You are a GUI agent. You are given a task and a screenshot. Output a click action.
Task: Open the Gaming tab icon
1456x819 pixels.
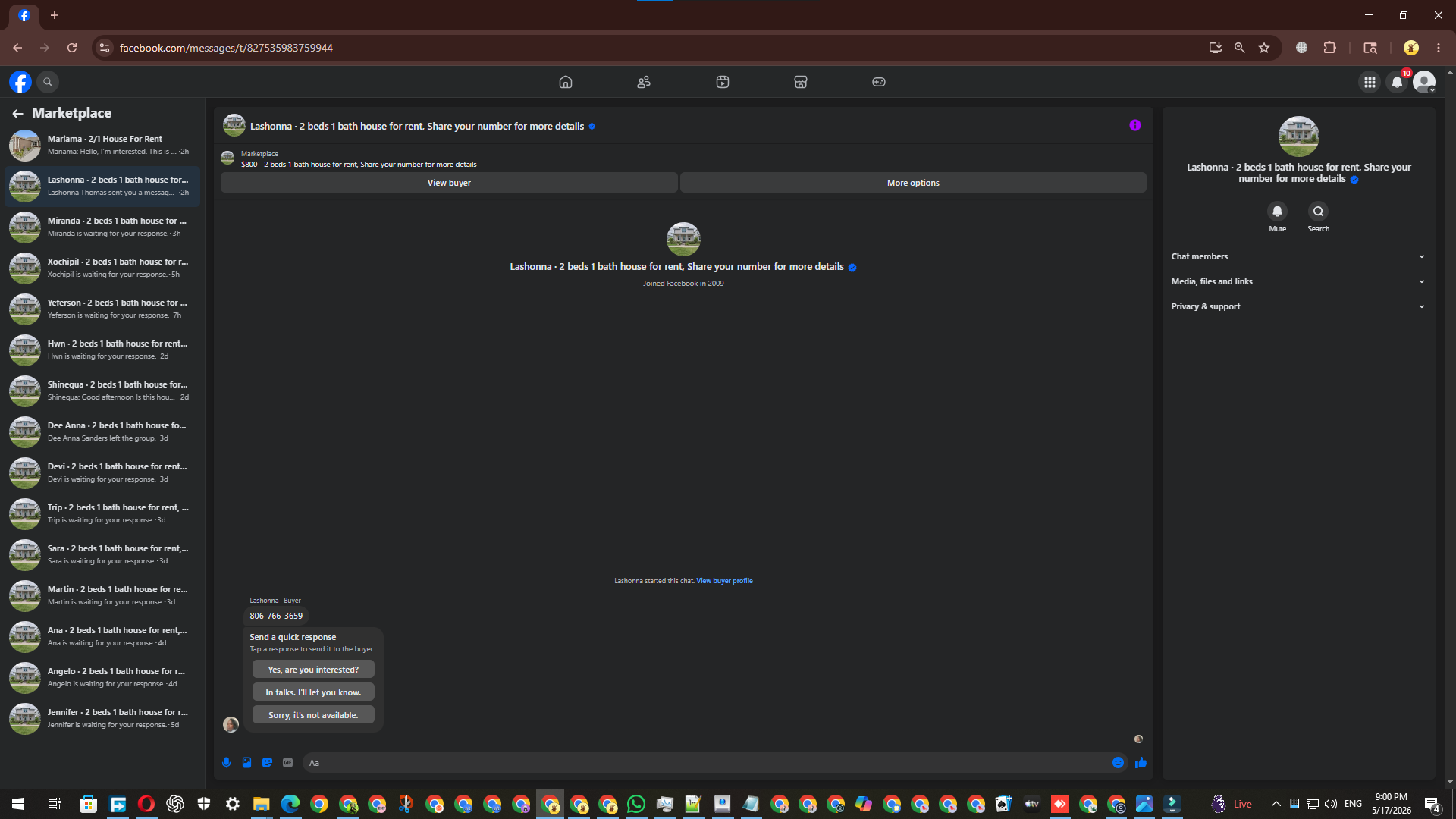click(x=879, y=82)
